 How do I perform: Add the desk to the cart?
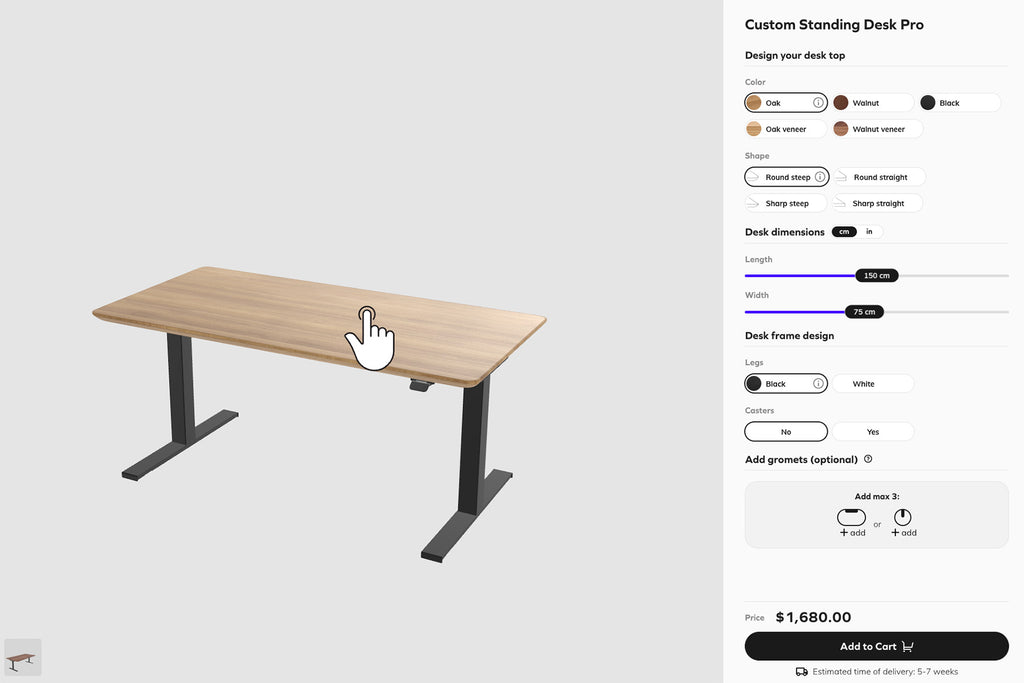(x=876, y=646)
